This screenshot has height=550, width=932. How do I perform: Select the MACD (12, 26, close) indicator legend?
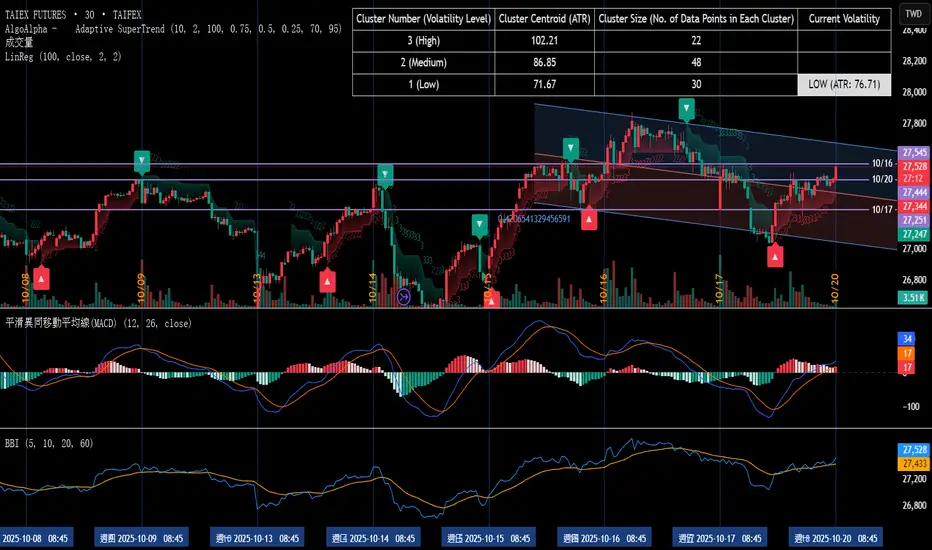(99, 323)
